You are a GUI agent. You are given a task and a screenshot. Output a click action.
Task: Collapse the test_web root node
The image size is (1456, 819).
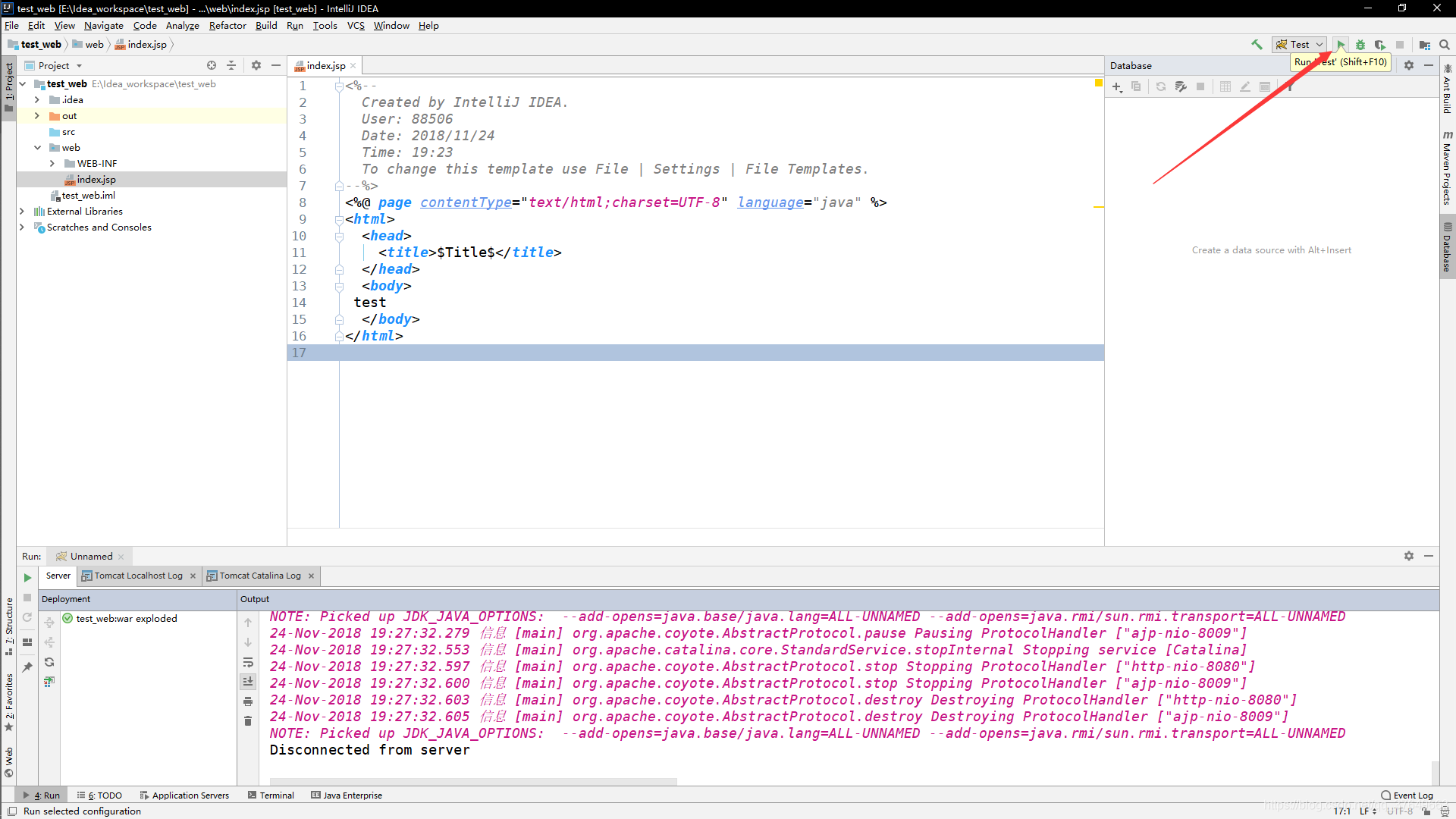coord(23,84)
